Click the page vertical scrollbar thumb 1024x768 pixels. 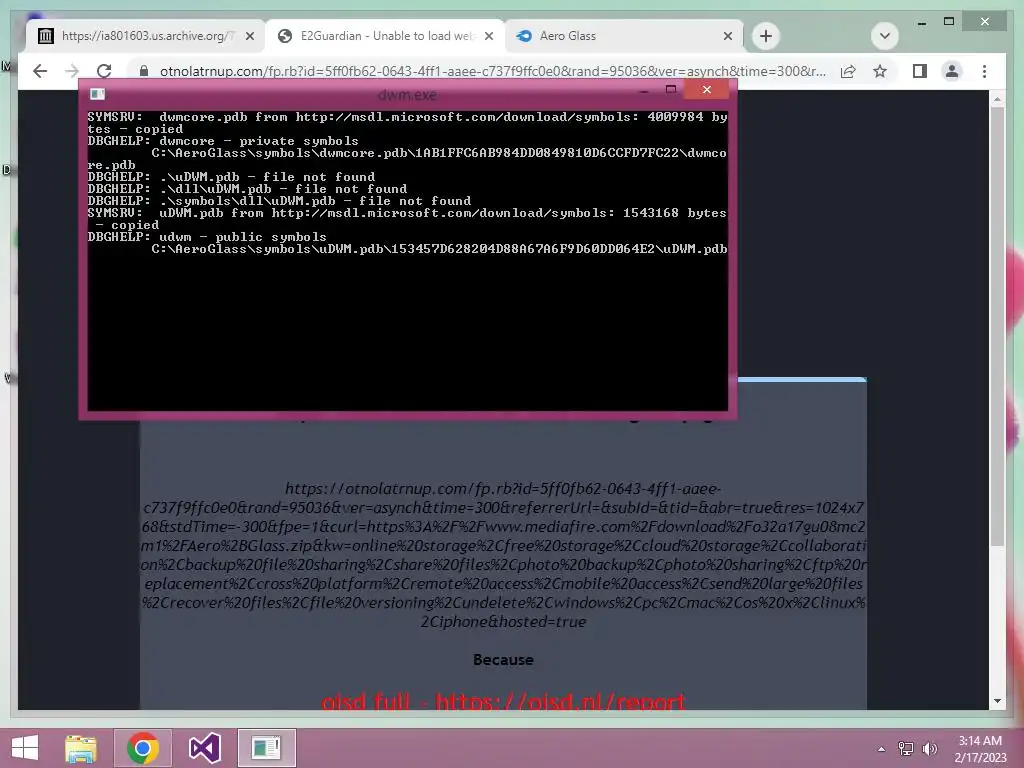997,325
